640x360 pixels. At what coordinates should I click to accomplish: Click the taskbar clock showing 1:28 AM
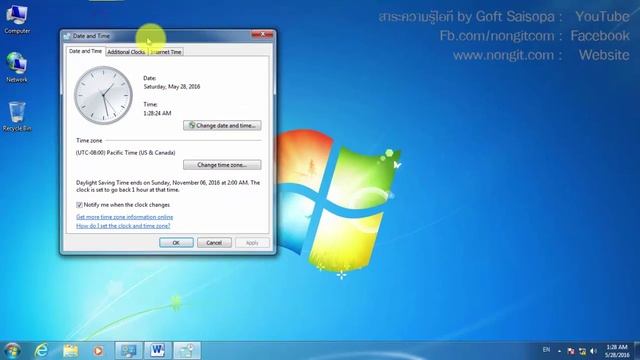[x=617, y=351]
